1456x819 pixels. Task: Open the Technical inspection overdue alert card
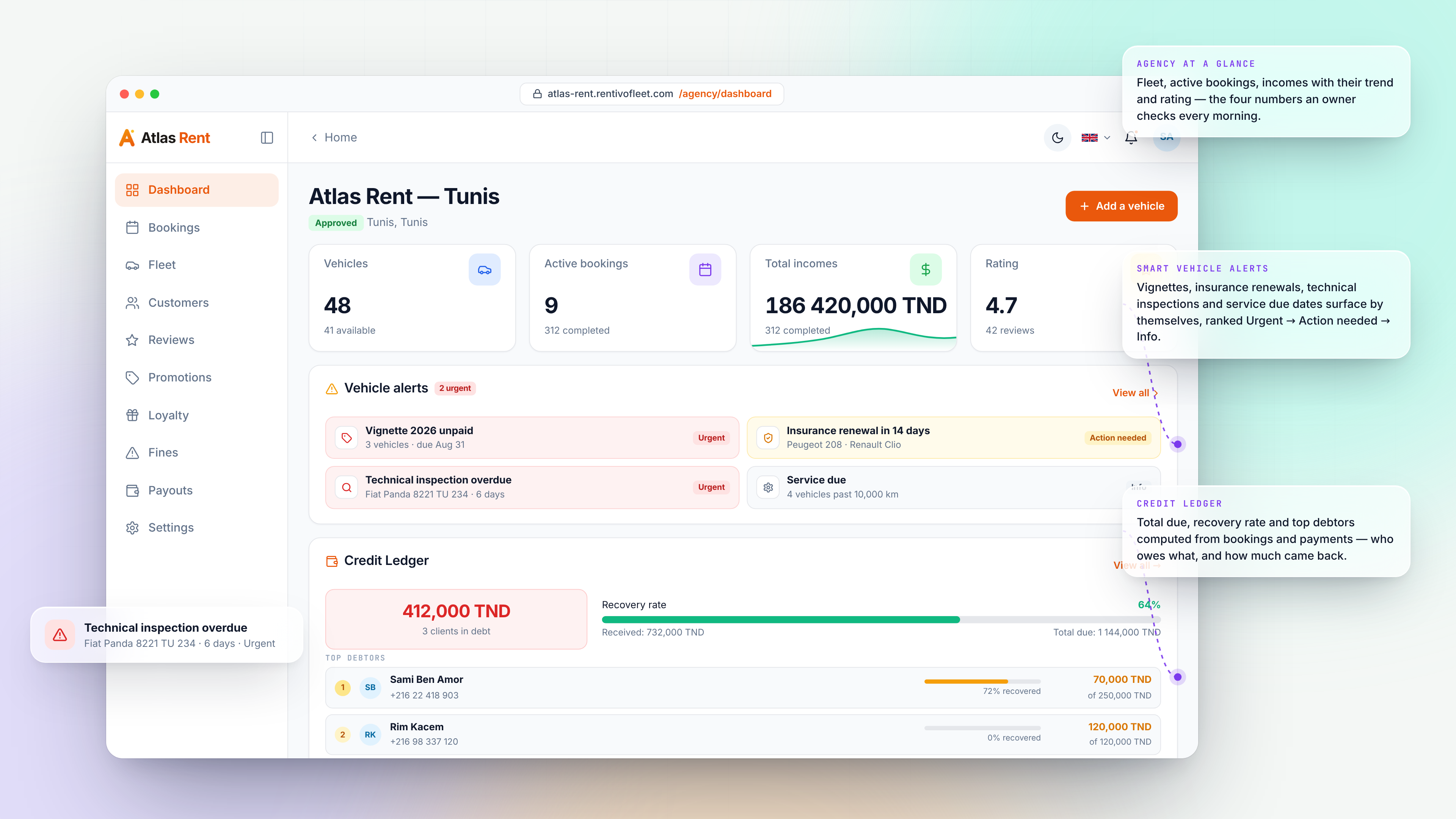(x=532, y=487)
